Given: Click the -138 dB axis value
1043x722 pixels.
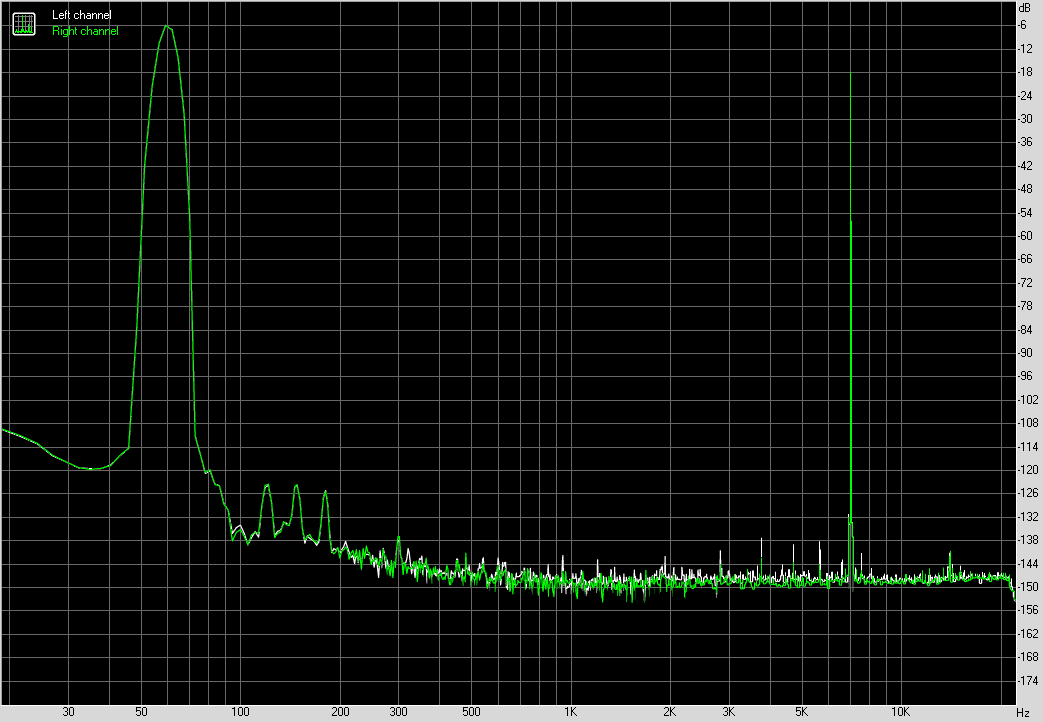Looking at the screenshot, I should 1028,540.
